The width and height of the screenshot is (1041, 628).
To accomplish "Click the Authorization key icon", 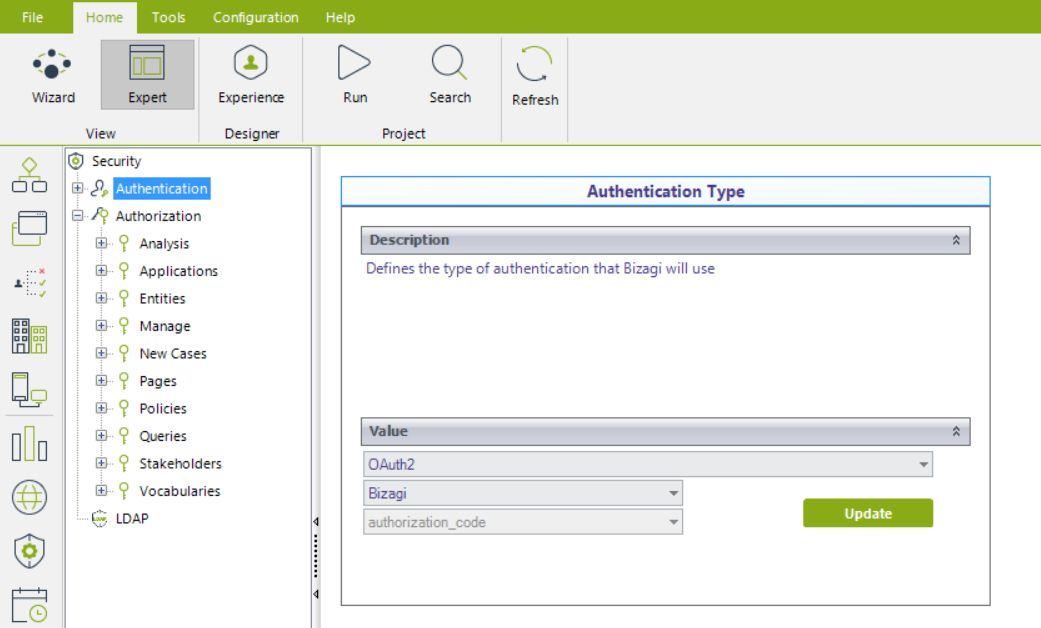I will pos(100,216).
